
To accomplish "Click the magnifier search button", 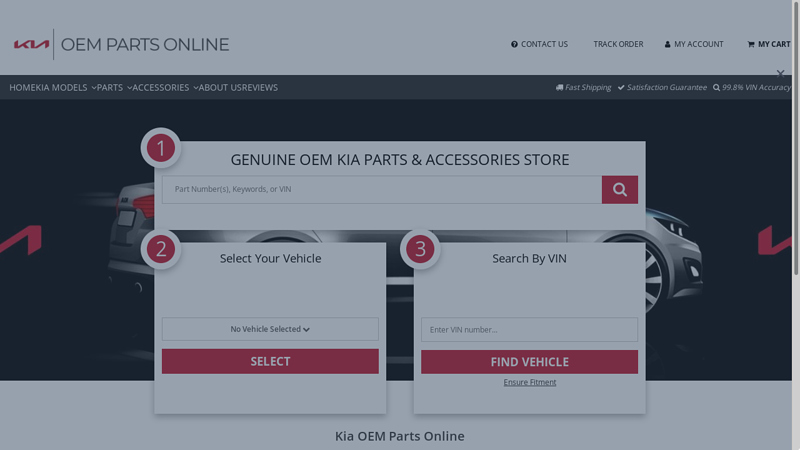I will tap(619, 190).
